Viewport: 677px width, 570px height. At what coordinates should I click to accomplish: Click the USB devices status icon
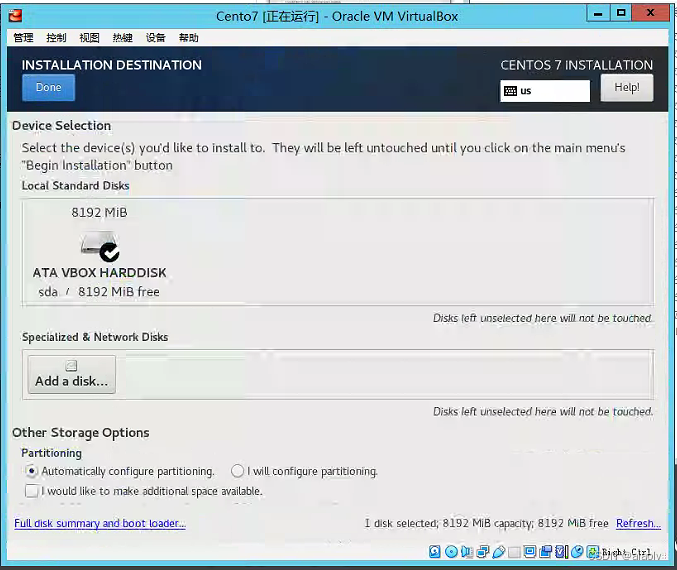(x=499, y=551)
